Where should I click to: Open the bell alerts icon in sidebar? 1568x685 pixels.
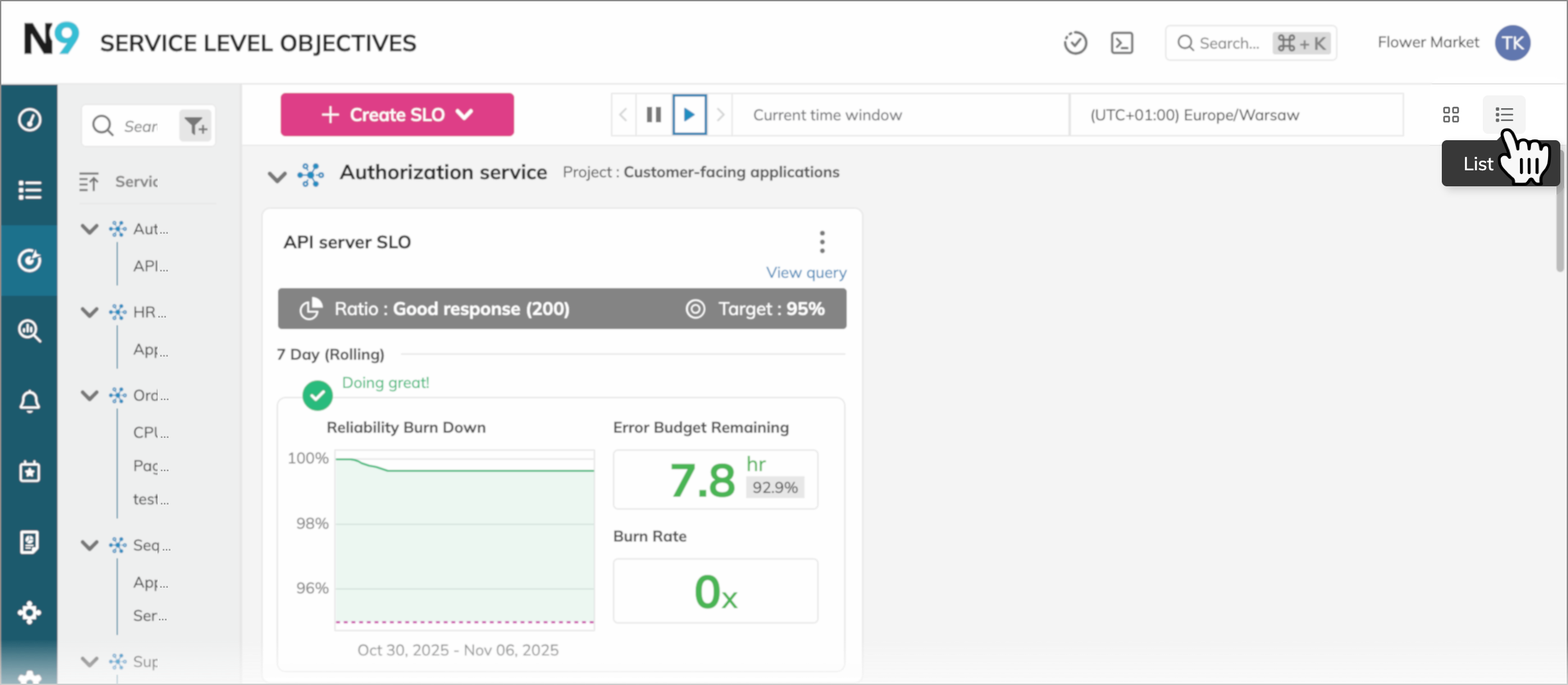pos(29,401)
